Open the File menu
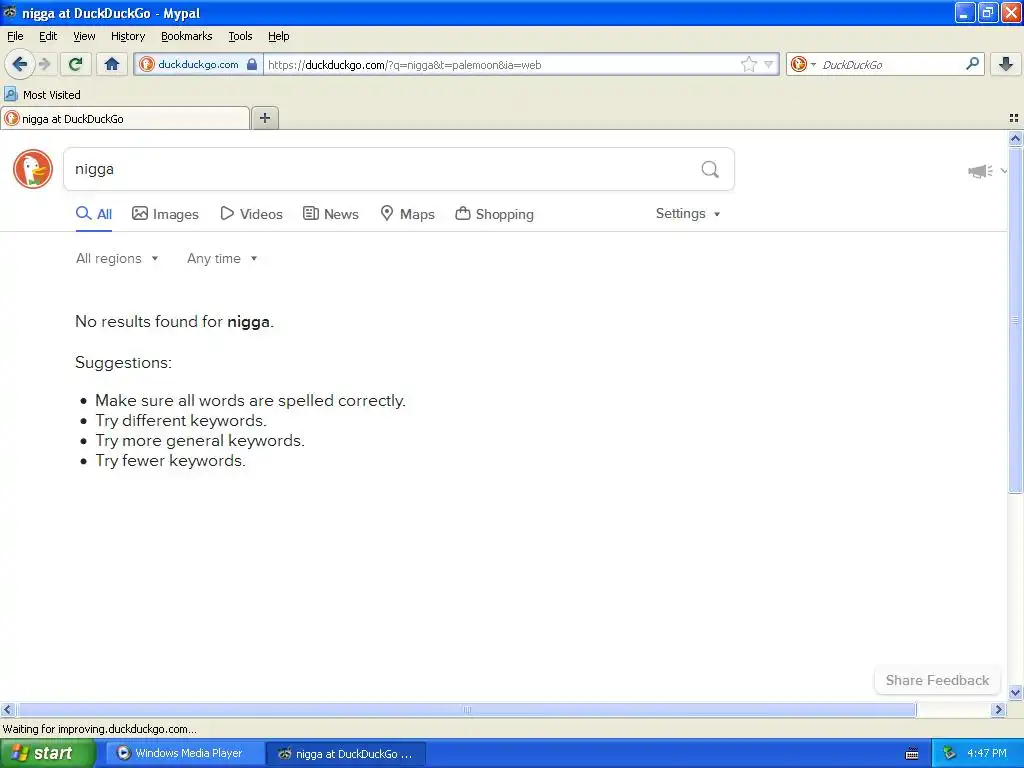The image size is (1024, 768). 15,37
